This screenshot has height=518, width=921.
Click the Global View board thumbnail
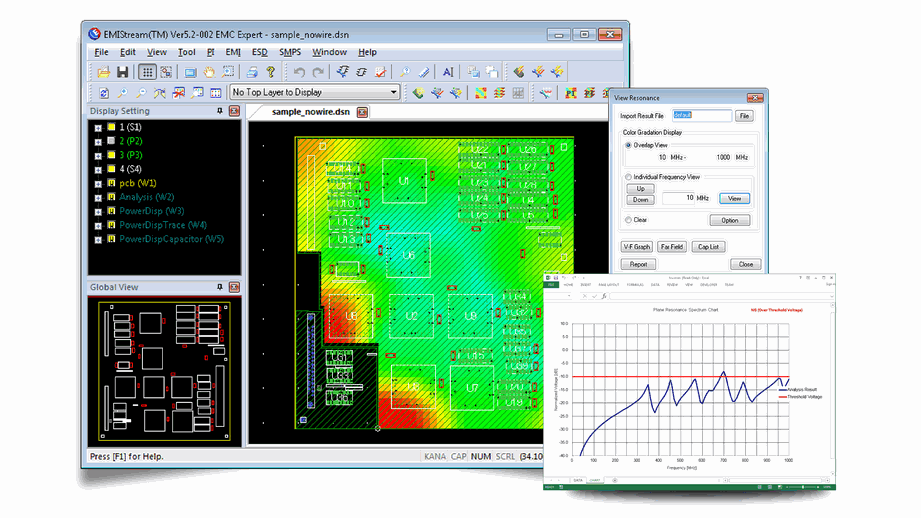(164, 372)
